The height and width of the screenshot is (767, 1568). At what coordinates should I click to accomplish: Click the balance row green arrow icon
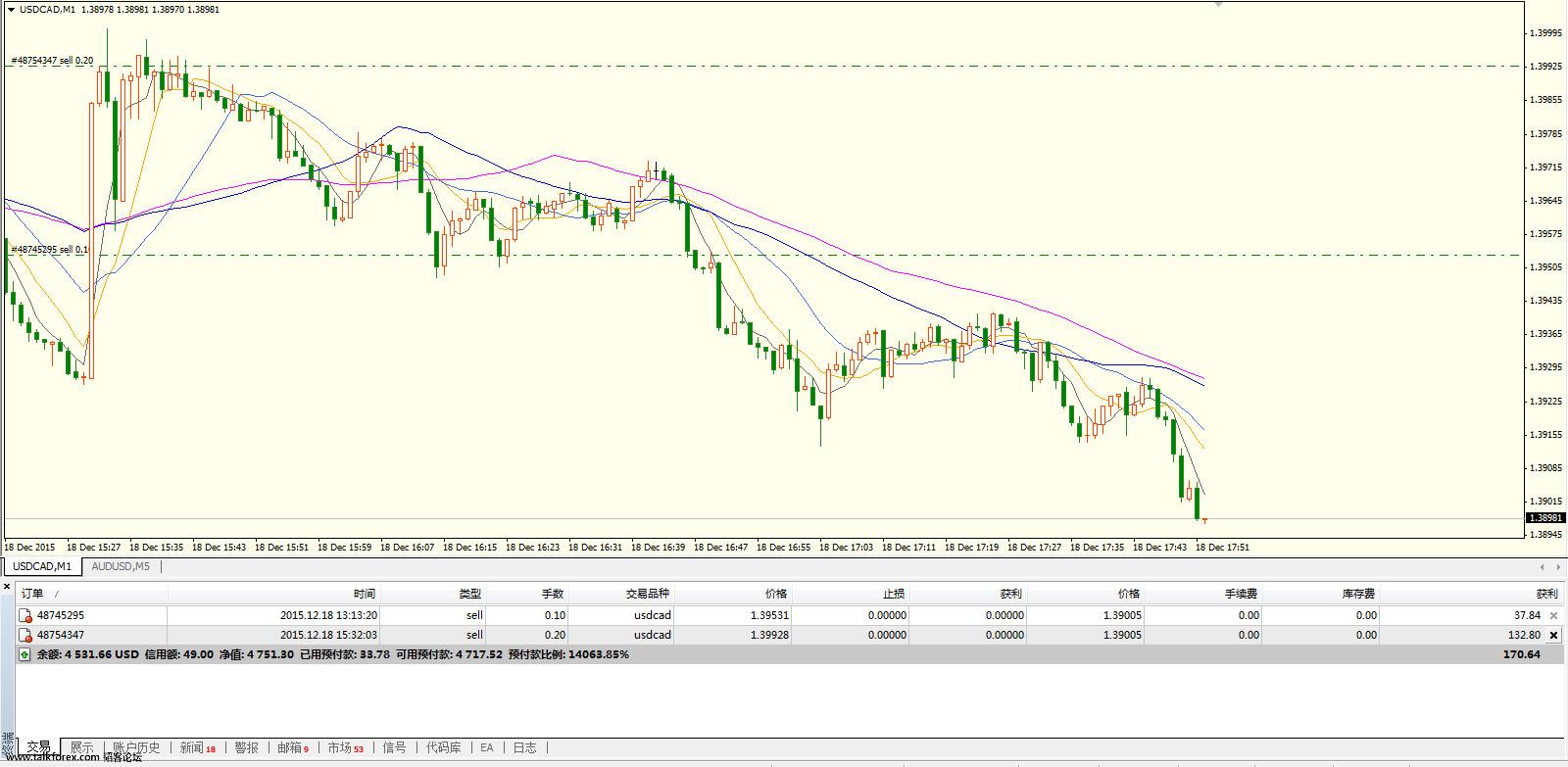tap(24, 654)
